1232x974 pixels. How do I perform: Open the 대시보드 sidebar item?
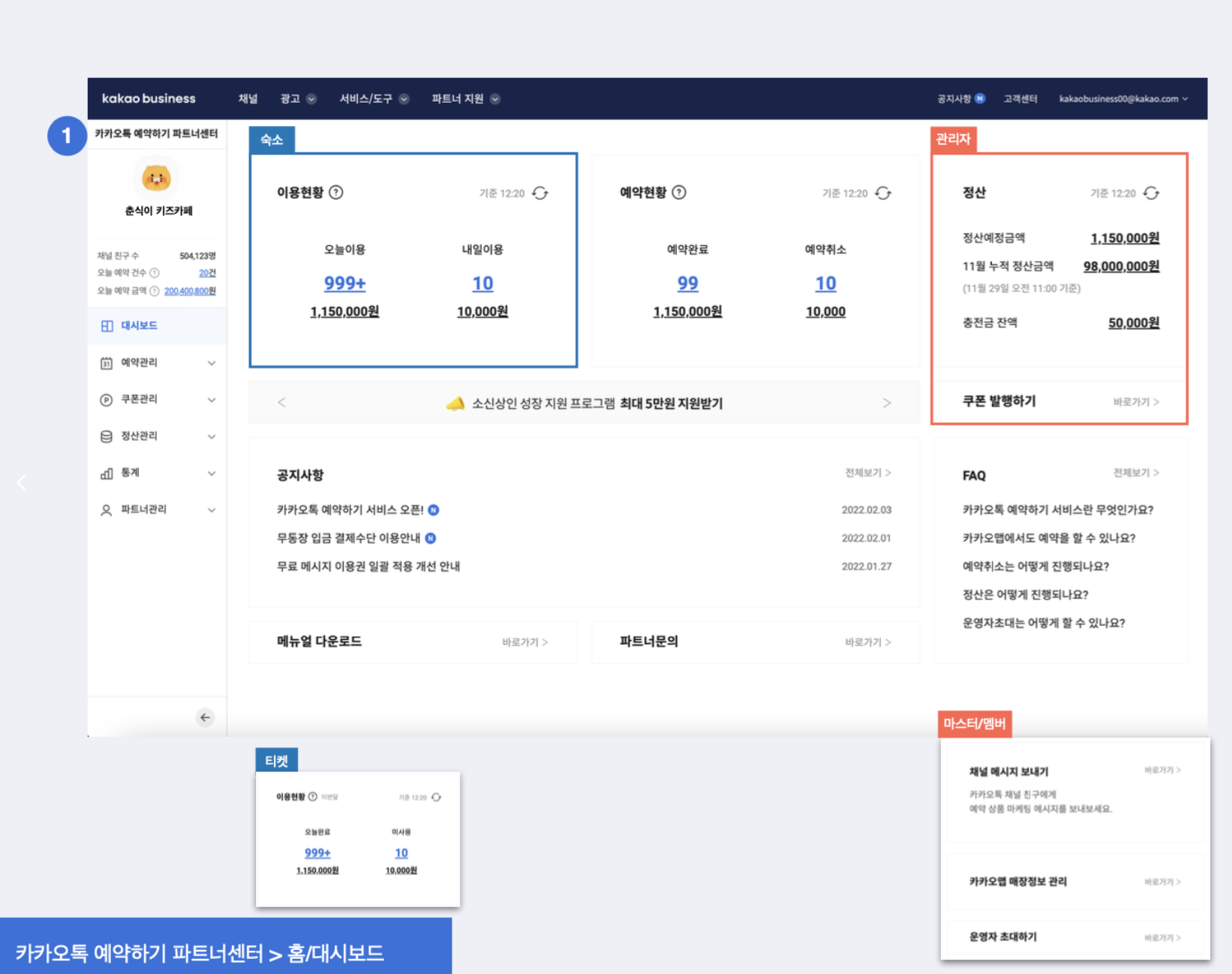pos(140,326)
